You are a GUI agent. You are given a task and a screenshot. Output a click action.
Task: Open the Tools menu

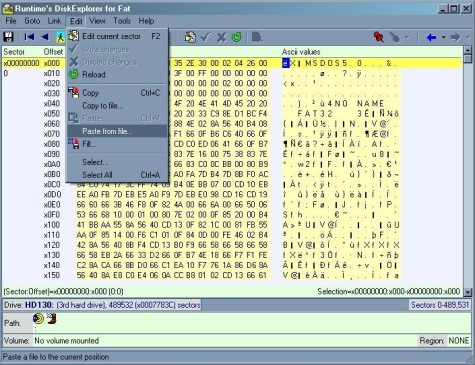point(122,21)
